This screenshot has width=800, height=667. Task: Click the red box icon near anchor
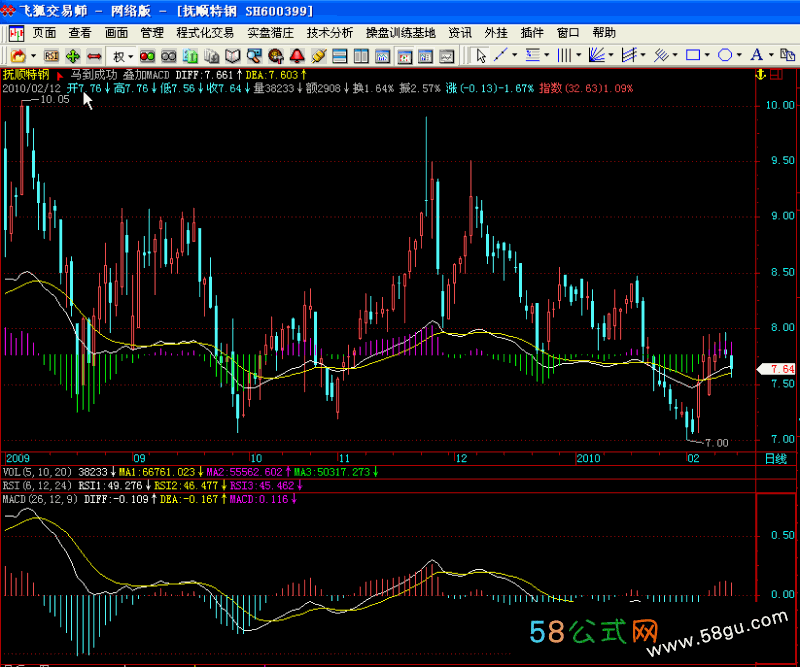(x=777, y=75)
